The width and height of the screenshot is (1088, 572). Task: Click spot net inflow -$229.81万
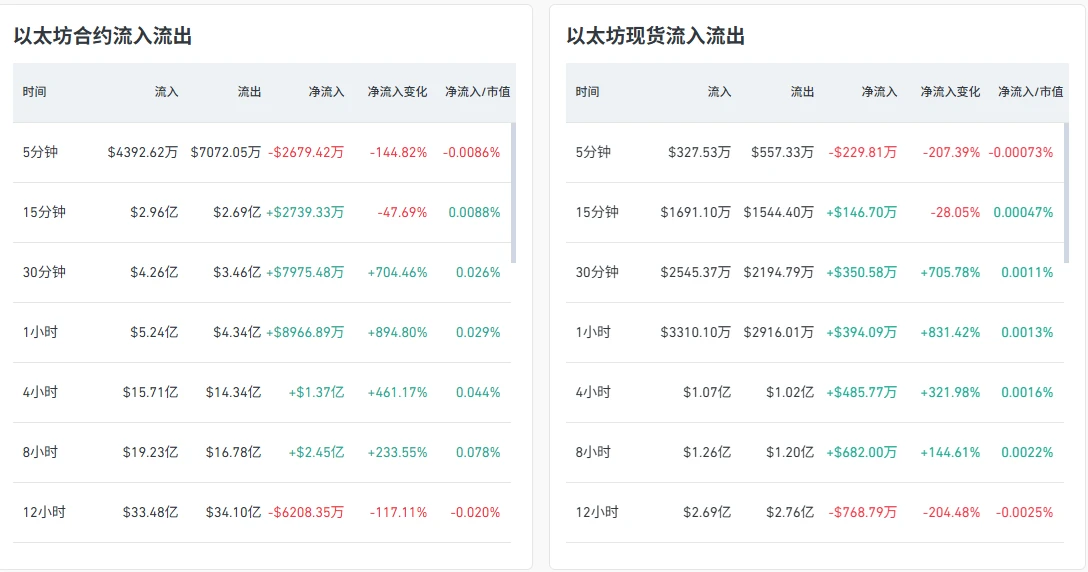pyautogui.click(x=862, y=152)
